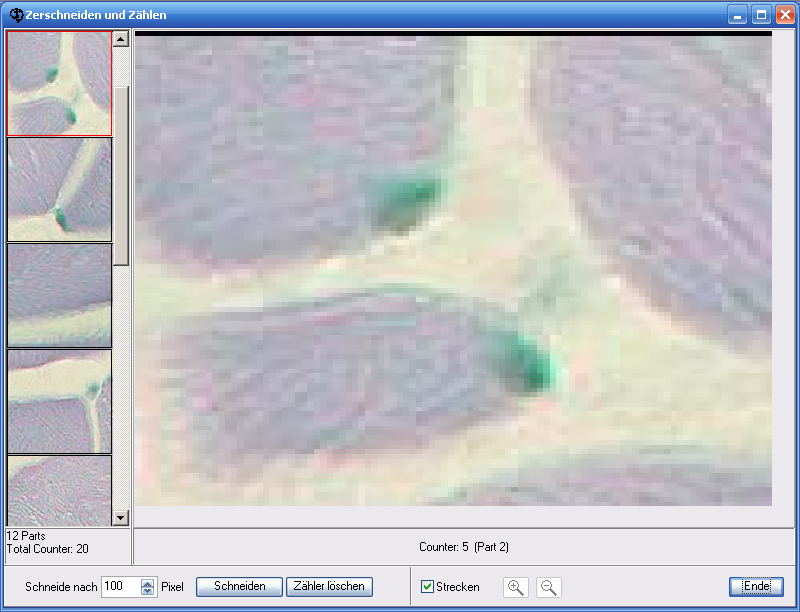The width and height of the screenshot is (800, 612).
Task: Minimize the Zerschneiden und Zählen window
Action: click(x=737, y=15)
